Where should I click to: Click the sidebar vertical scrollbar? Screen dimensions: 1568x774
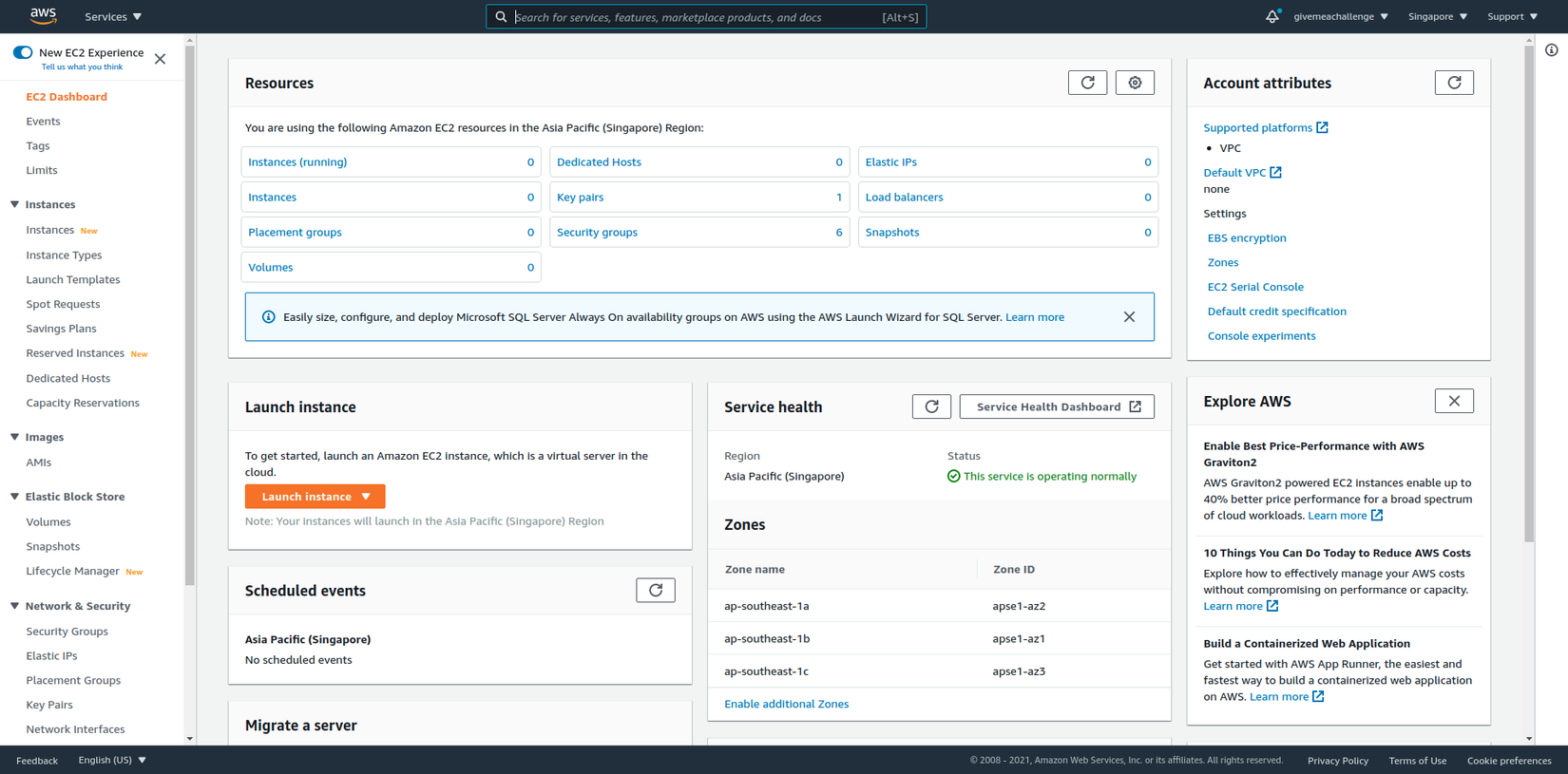pyautogui.click(x=190, y=315)
